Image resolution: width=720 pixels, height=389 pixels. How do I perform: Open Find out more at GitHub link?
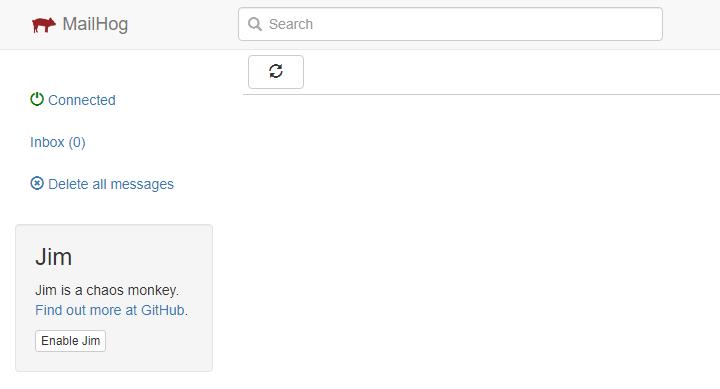110,310
